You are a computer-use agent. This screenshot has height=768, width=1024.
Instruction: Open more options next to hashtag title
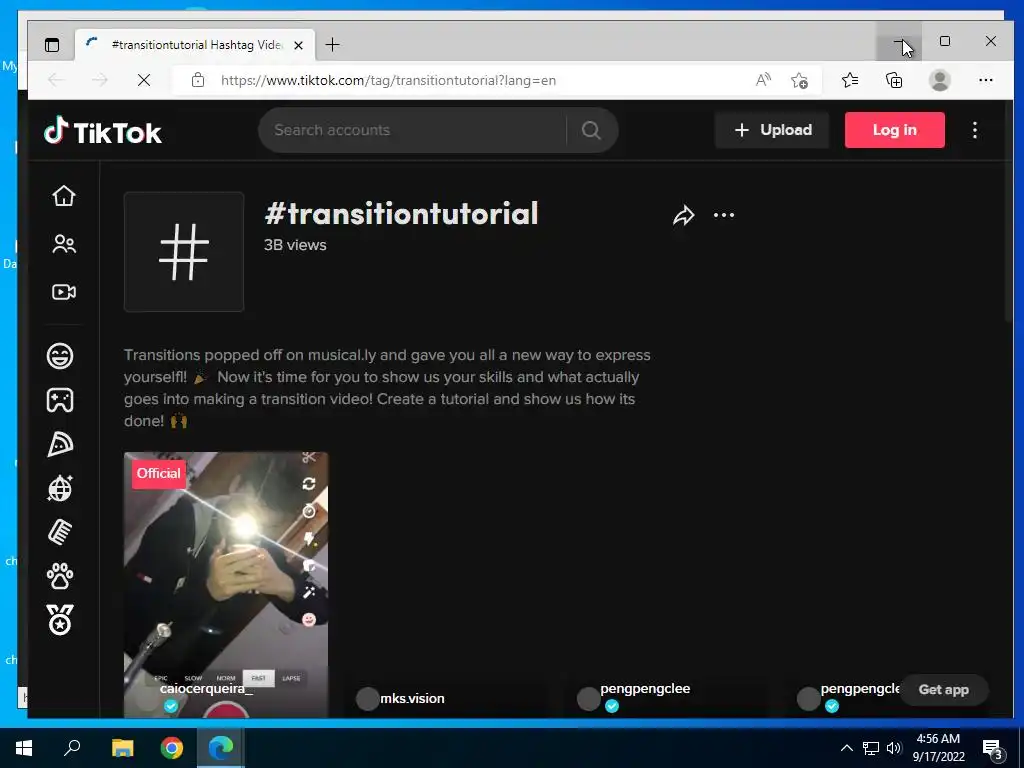click(724, 215)
